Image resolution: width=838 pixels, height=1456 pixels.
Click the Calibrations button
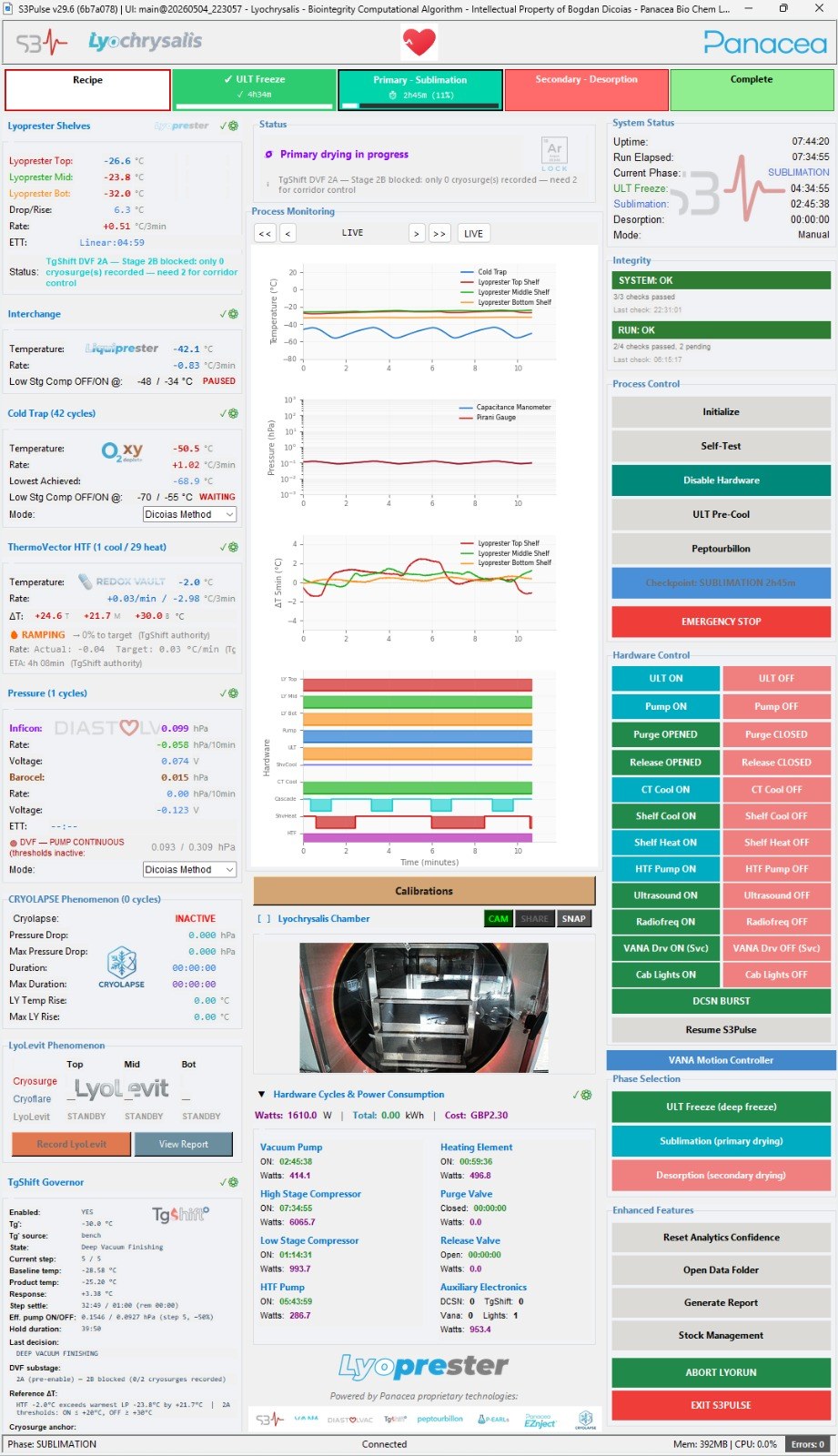click(424, 891)
